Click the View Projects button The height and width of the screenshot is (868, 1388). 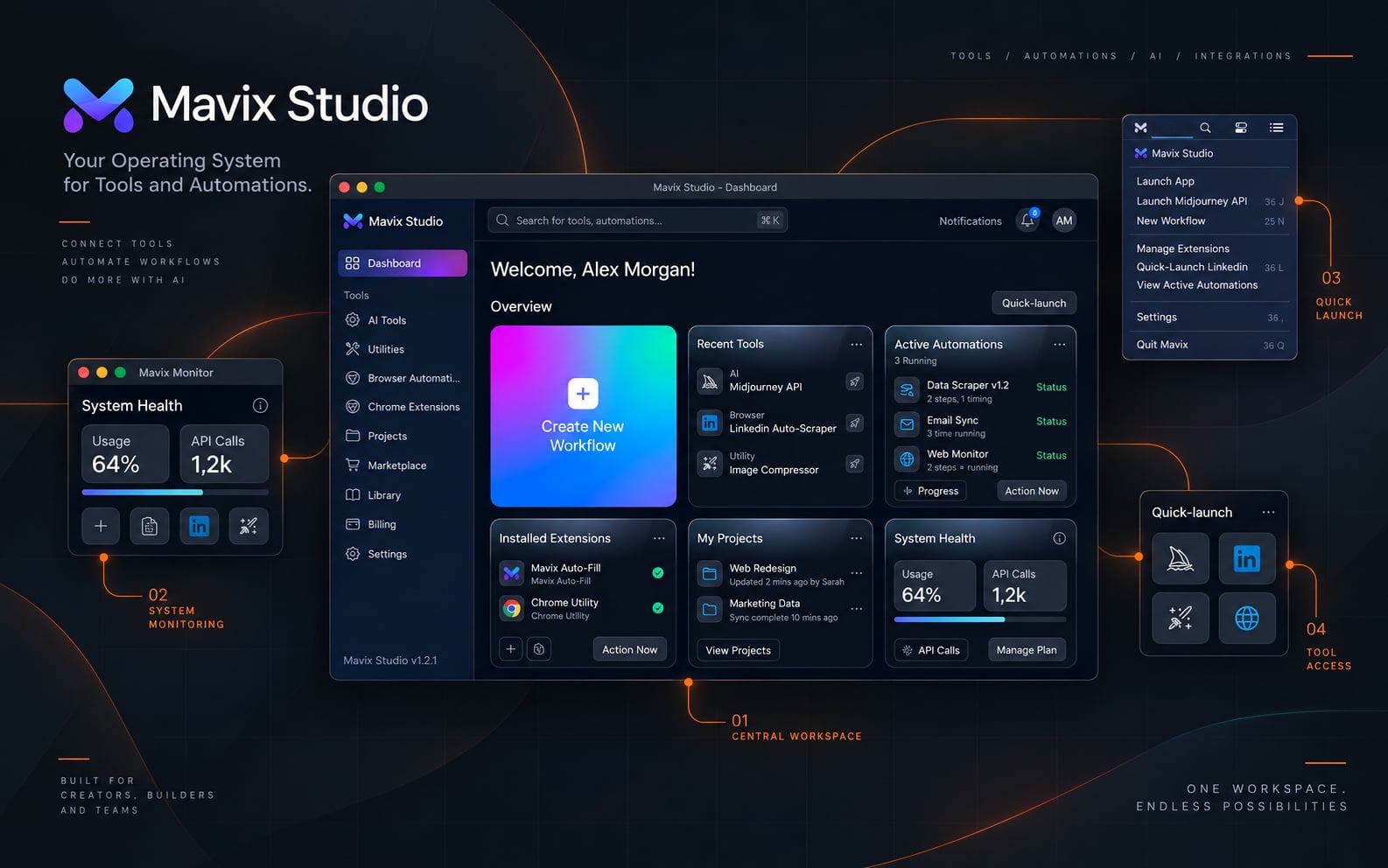[738, 650]
